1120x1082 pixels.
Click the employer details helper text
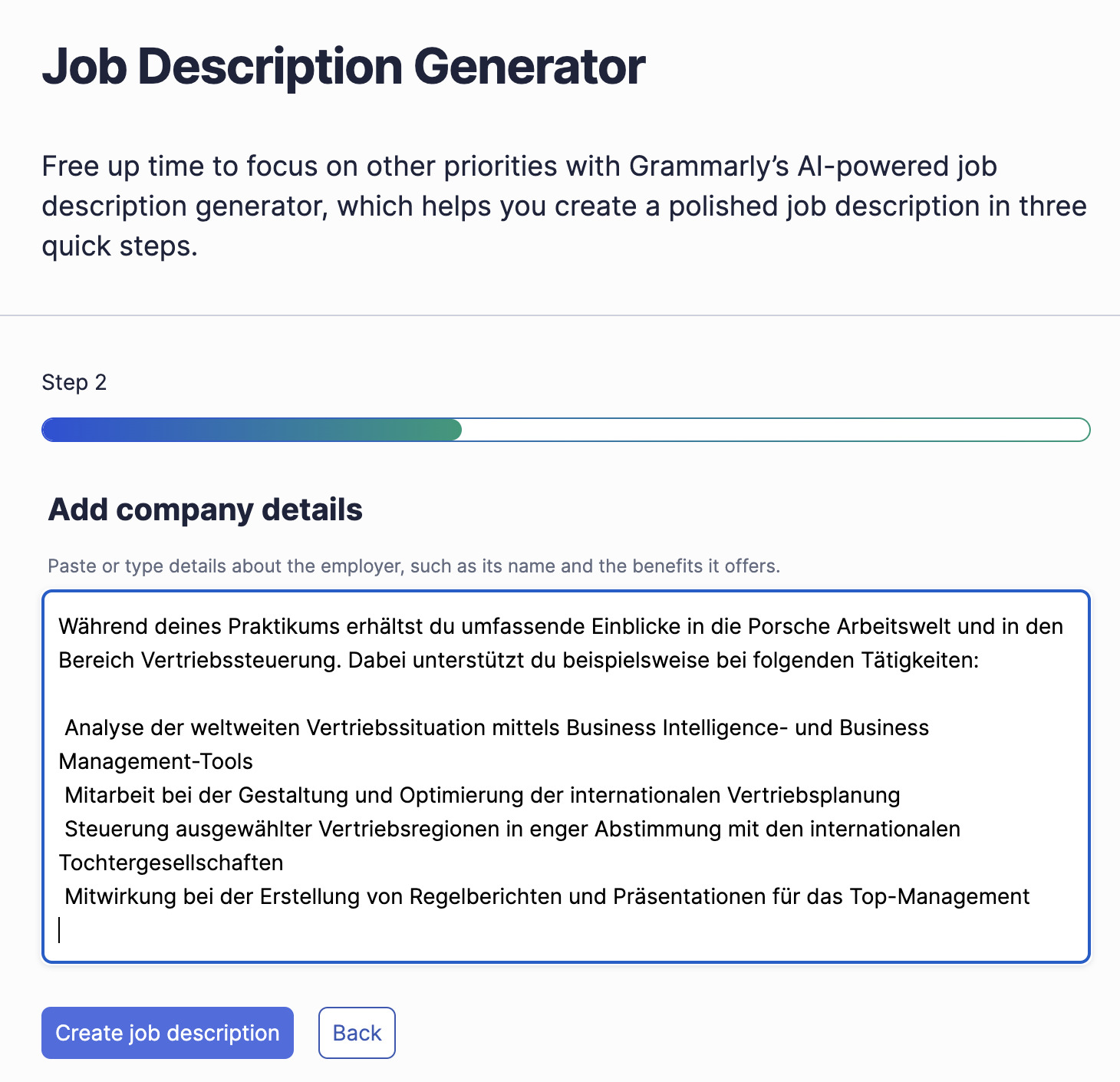pyautogui.click(x=414, y=566)
